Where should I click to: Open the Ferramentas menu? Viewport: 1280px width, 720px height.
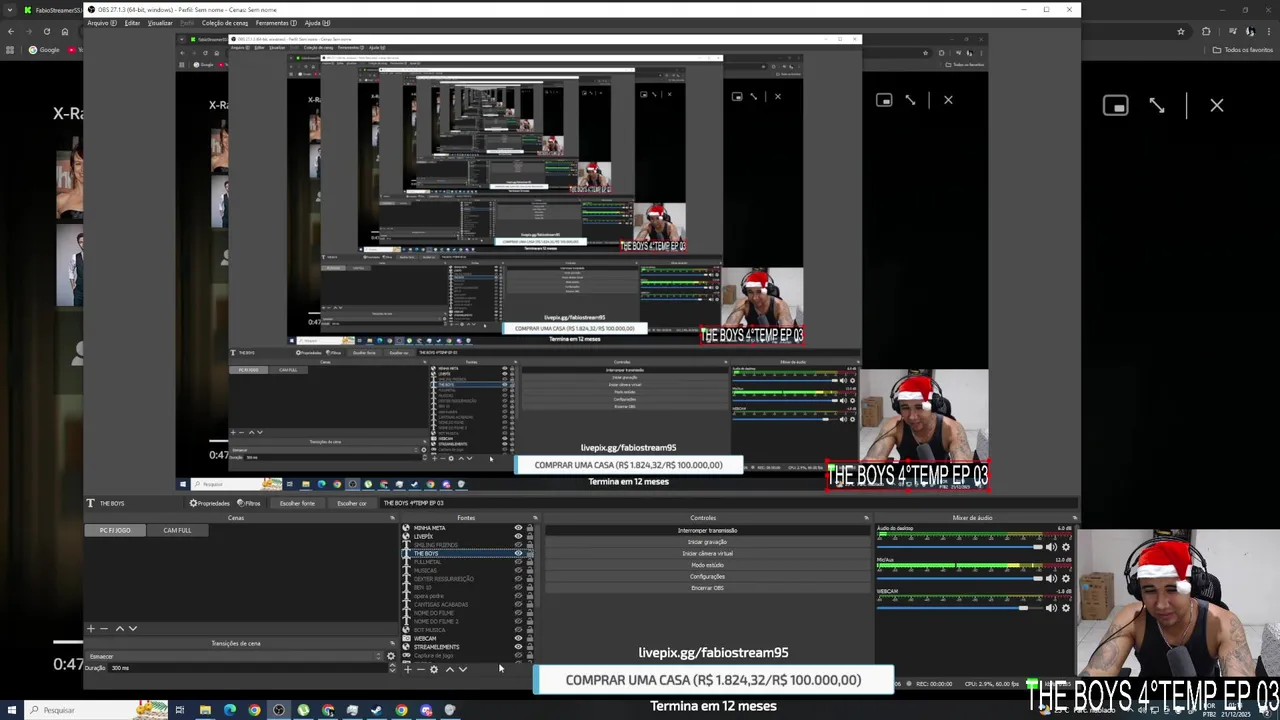click(x=275, y=23)
